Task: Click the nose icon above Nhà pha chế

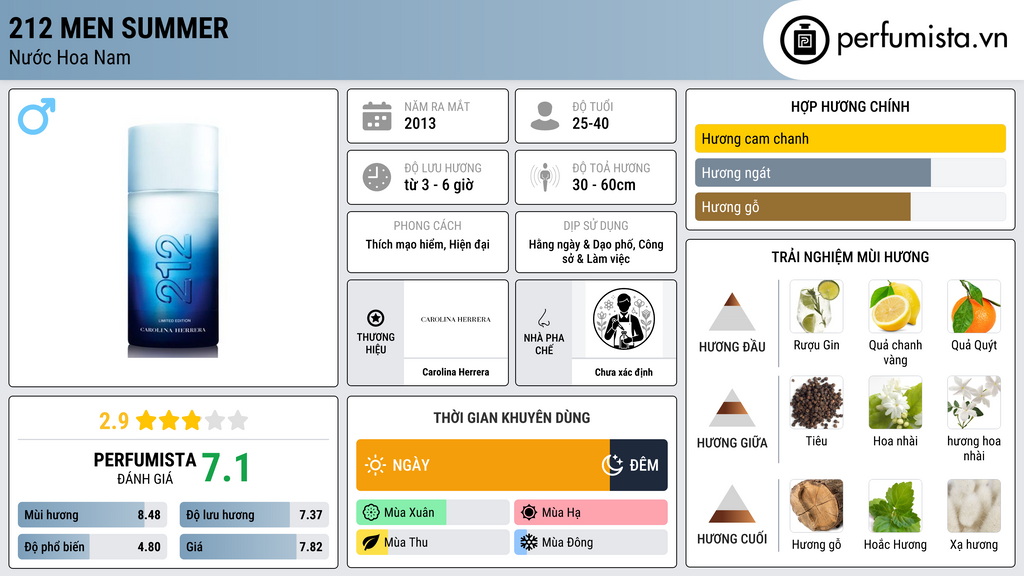Action: (x=543, y=318)
